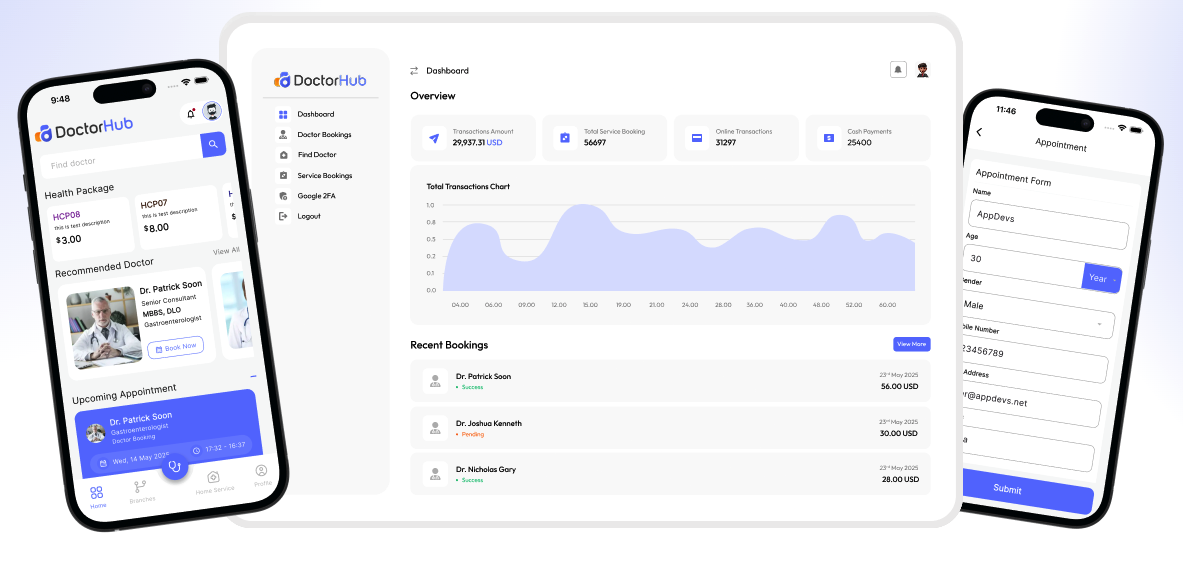Tap the Profile tab in phone bottom bar
Image resolution: width=1183 pixels, height=568 pixels.
pos(262,475)
